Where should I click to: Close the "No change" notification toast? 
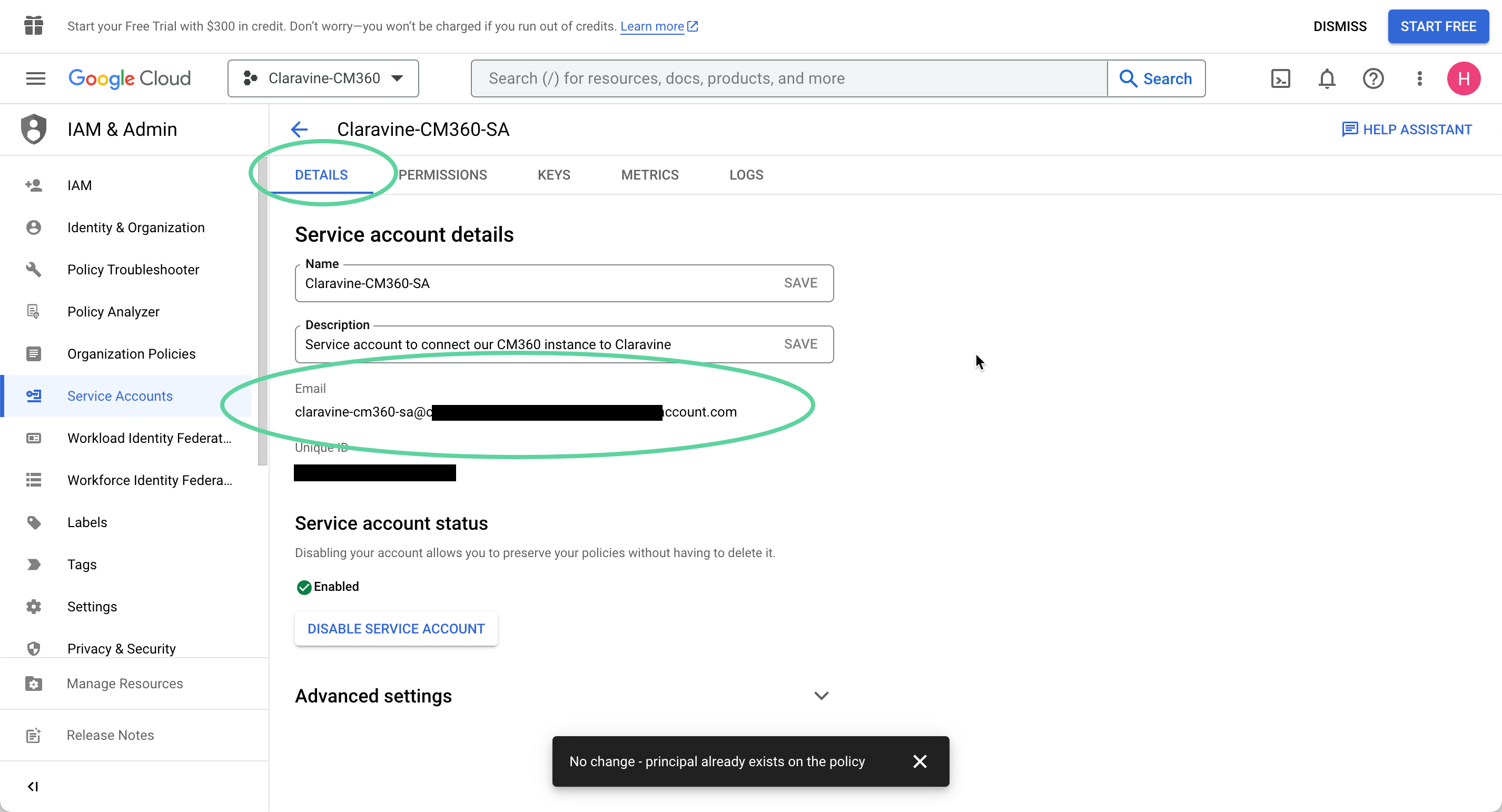point(920,761)
